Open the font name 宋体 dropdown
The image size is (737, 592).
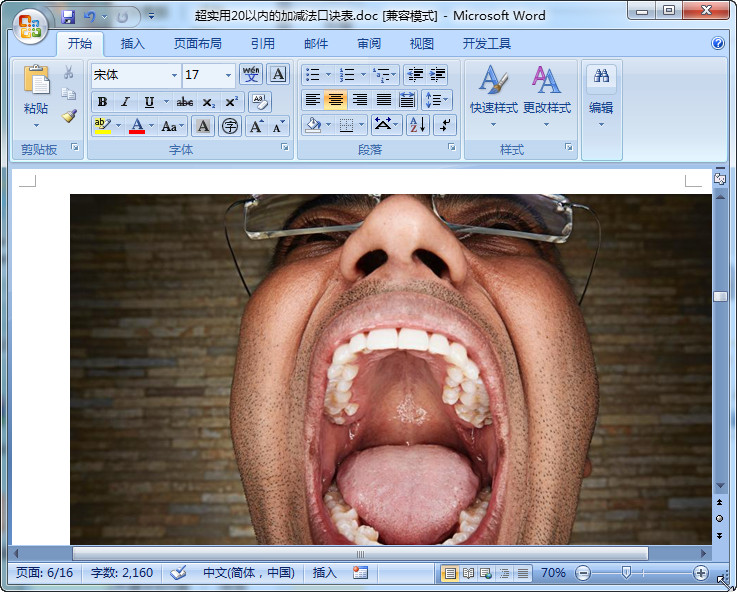pyautogui.click(x=174, y=75)
